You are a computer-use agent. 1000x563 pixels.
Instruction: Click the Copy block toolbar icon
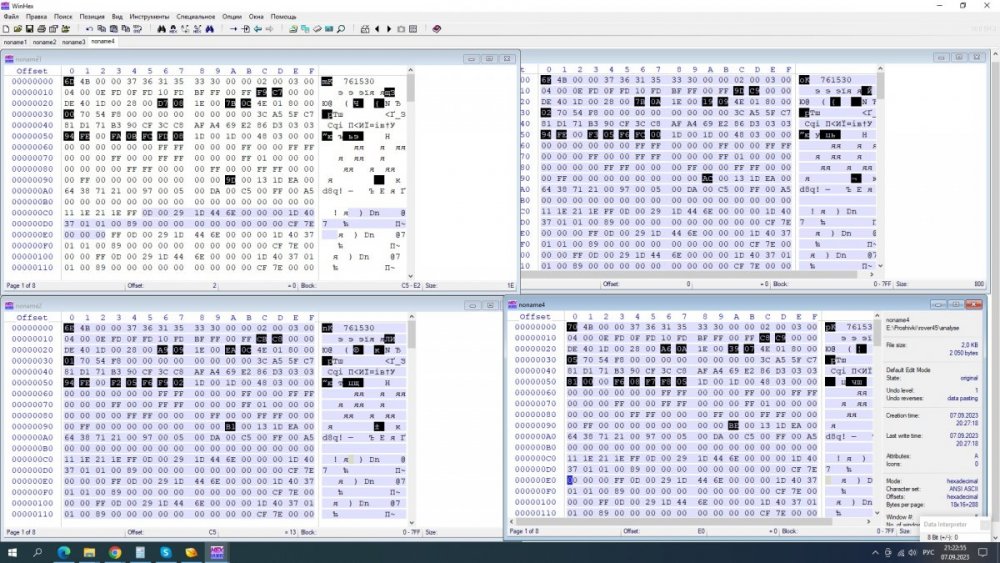[101, 29]
